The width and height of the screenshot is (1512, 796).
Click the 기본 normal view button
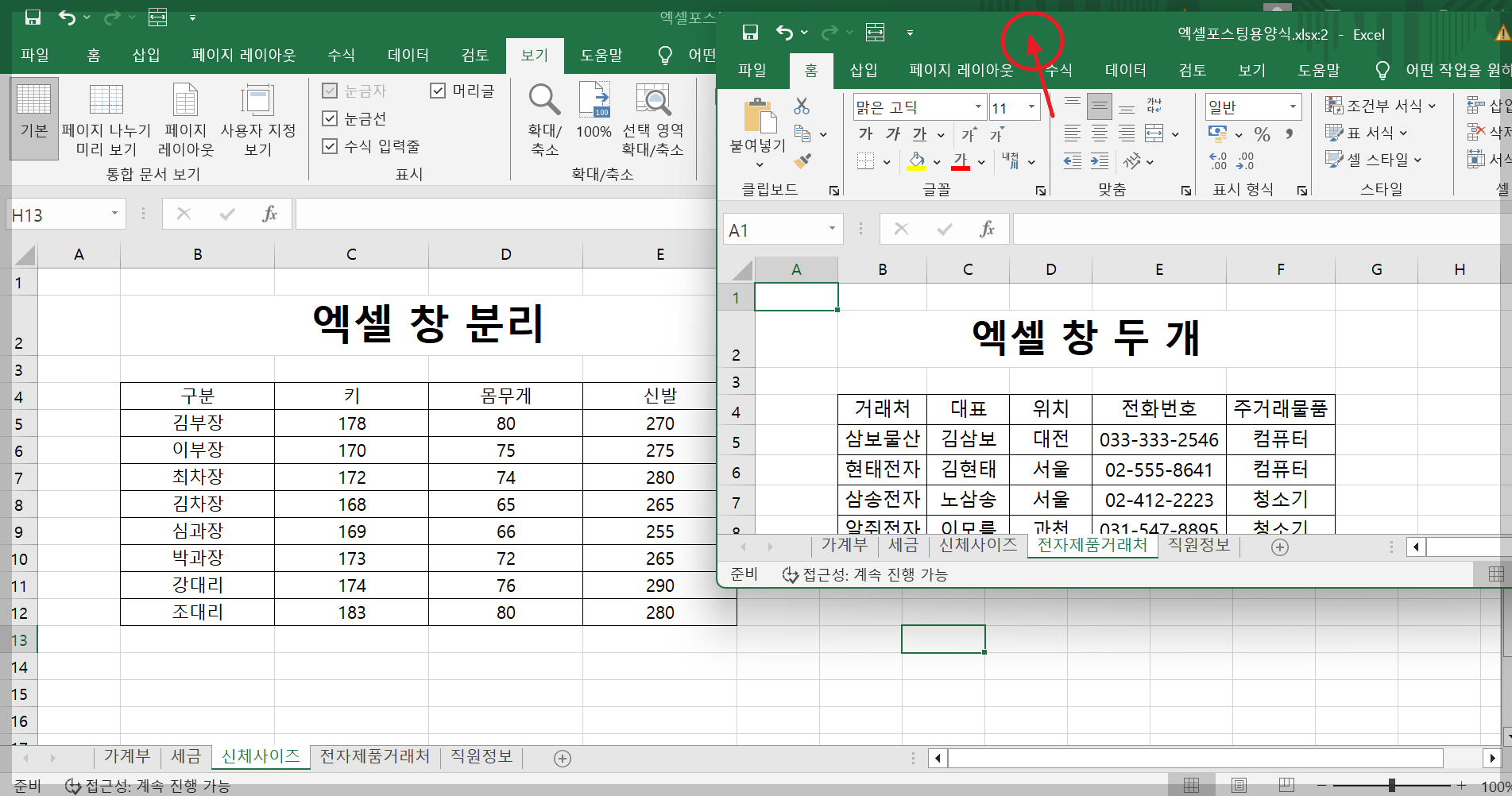33,118
